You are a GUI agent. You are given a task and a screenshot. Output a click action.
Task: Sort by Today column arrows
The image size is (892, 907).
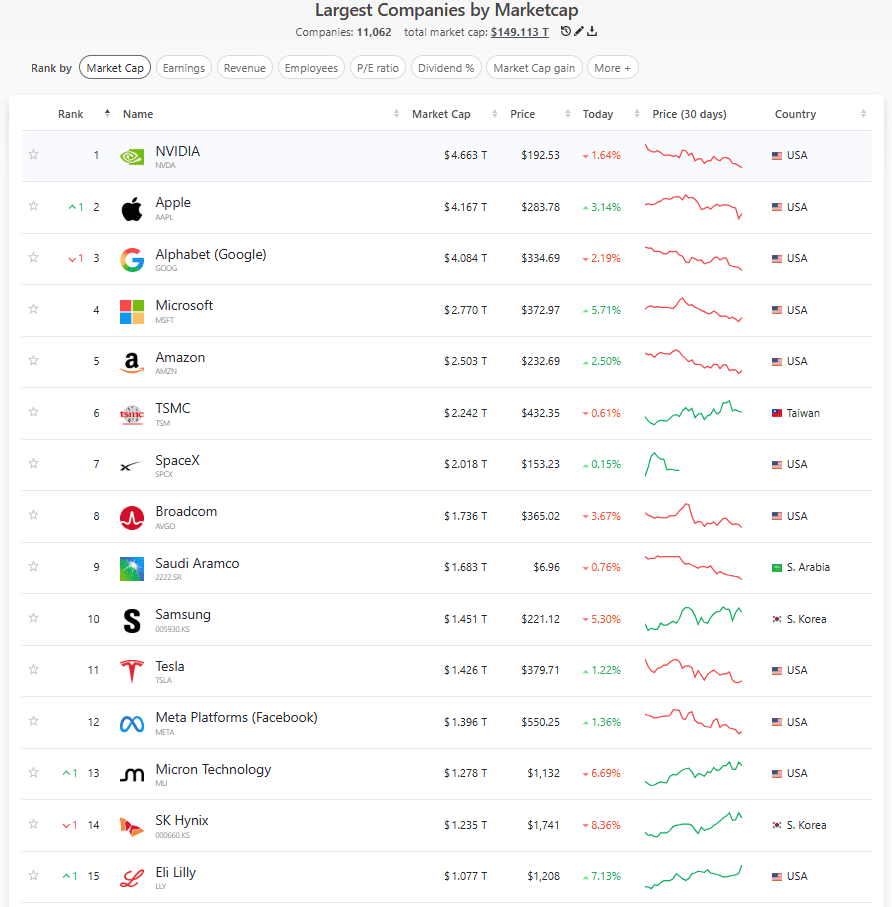click(637, 114)
